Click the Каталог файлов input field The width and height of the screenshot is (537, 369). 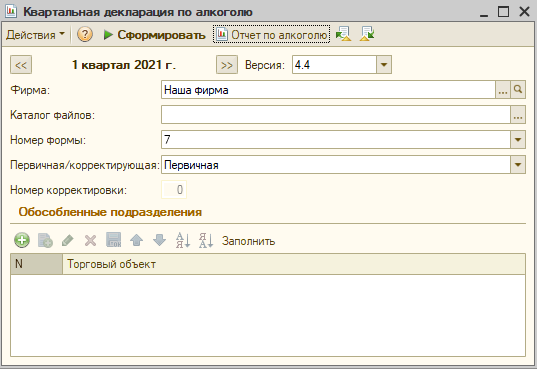click(336, 114)
